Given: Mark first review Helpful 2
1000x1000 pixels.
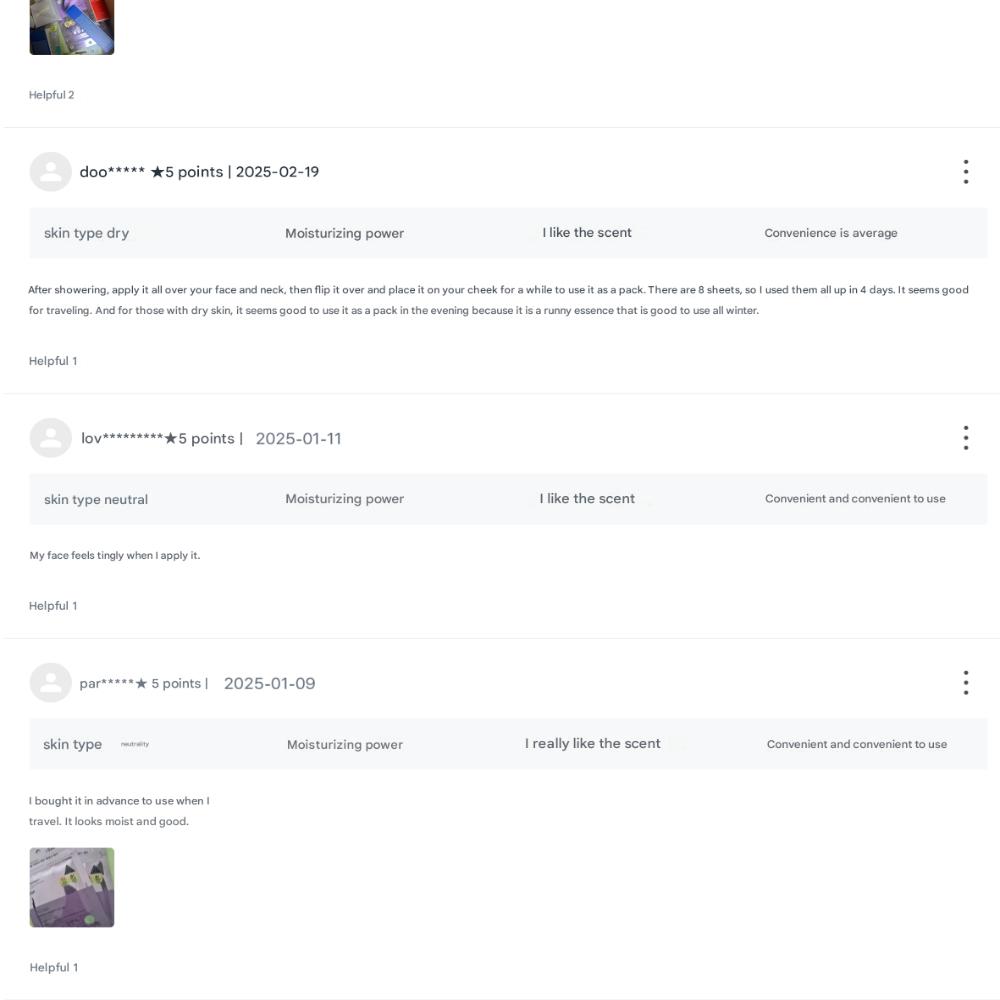Looking at the screenshot, I should click(51, 95).
